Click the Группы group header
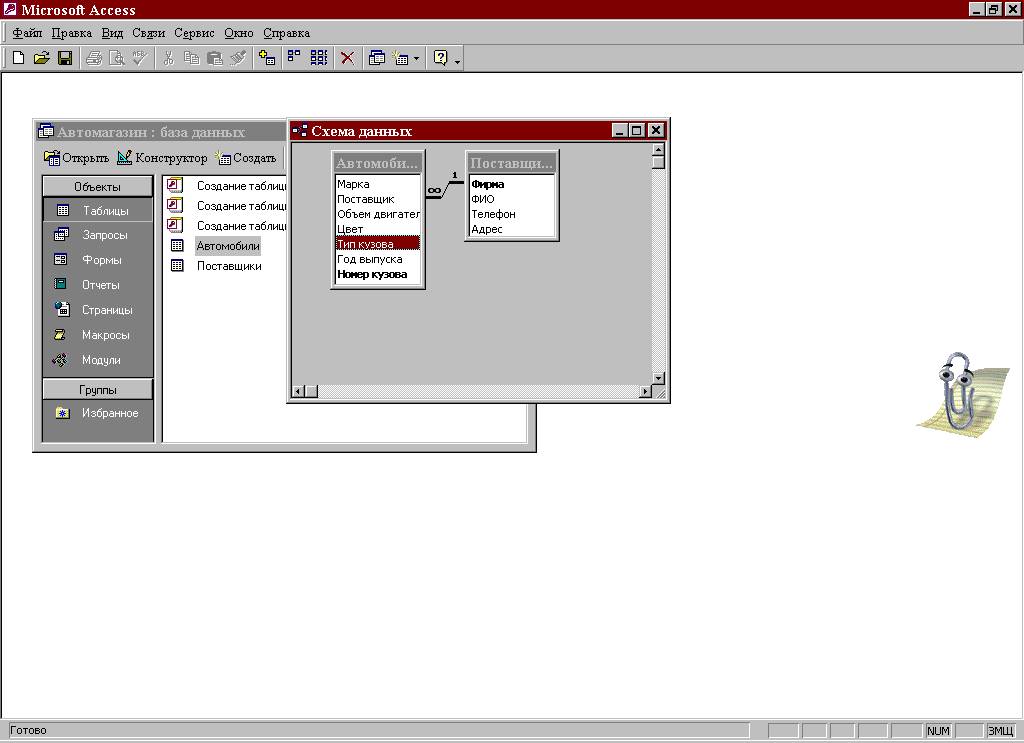 pos(97,390)
